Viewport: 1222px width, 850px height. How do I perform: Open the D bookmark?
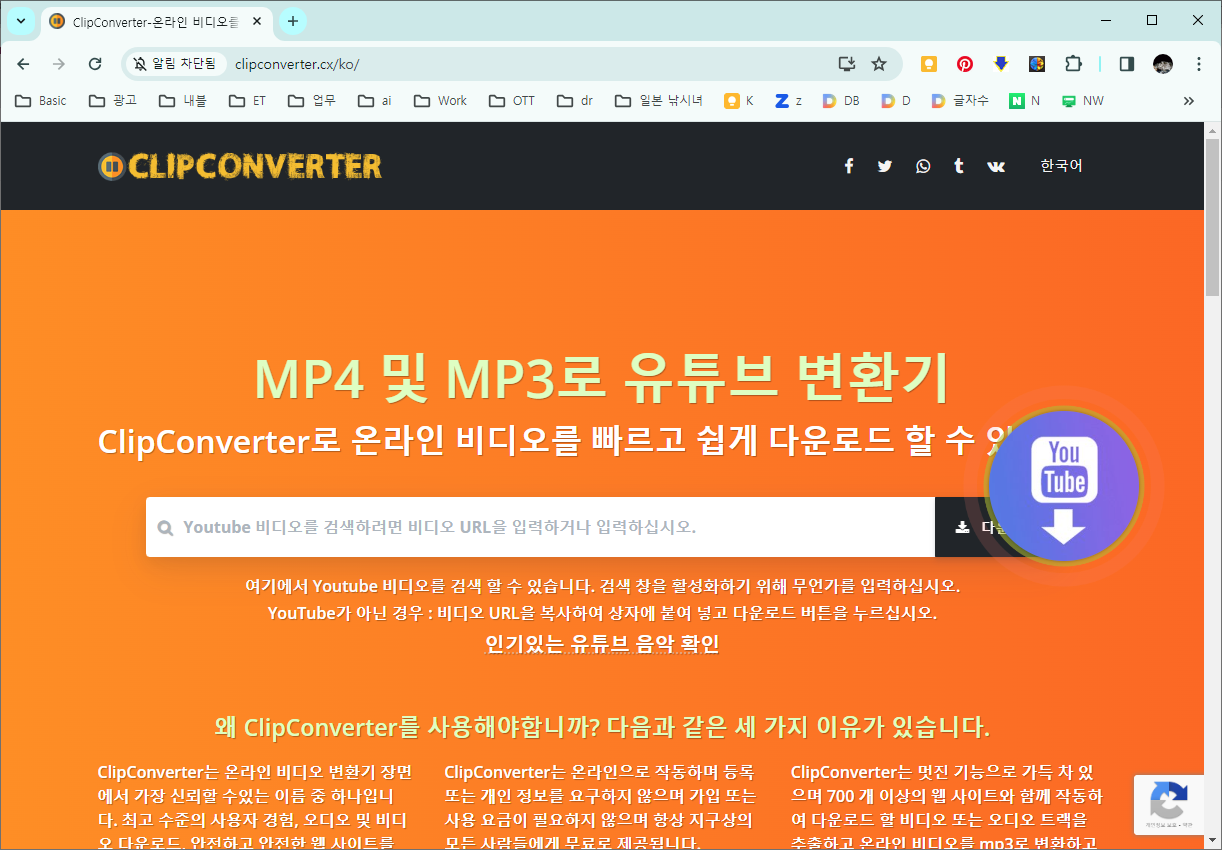pyautogui.click(x=896, y=101)
